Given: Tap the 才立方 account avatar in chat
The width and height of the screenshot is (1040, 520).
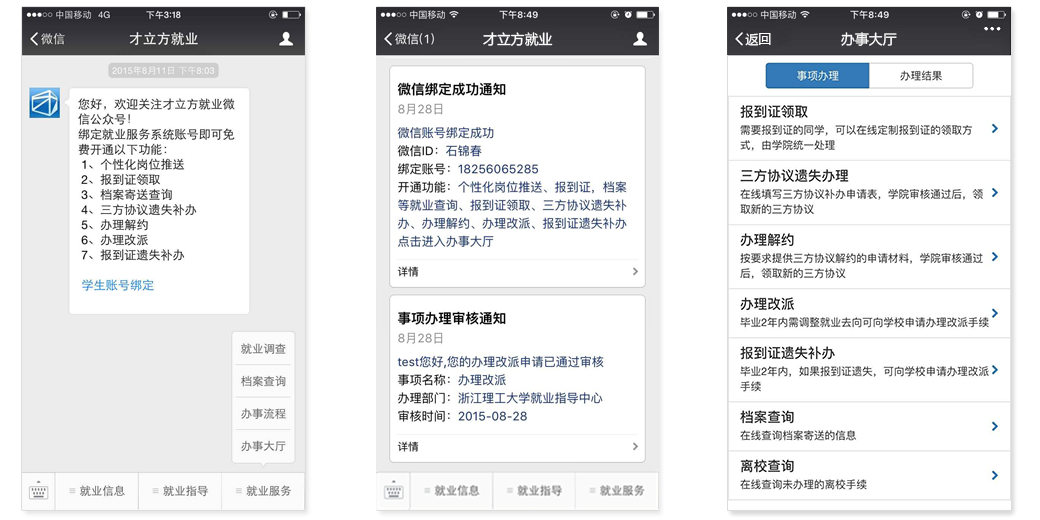Looking at the screenshot, I should [x=44, y=103].
